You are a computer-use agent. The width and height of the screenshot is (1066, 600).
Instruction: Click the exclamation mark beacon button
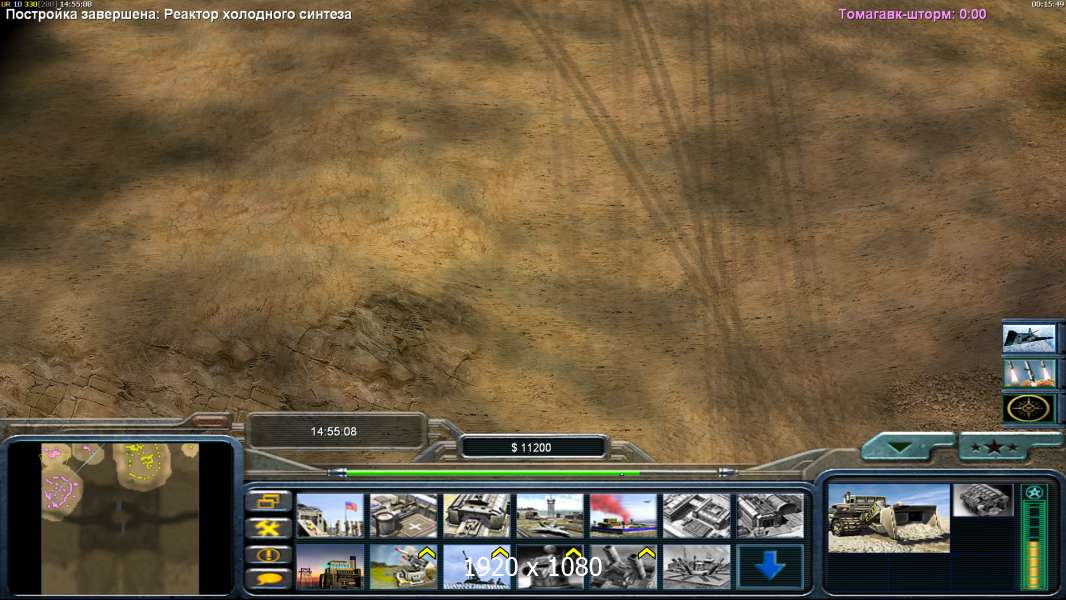tap(269, 554)
